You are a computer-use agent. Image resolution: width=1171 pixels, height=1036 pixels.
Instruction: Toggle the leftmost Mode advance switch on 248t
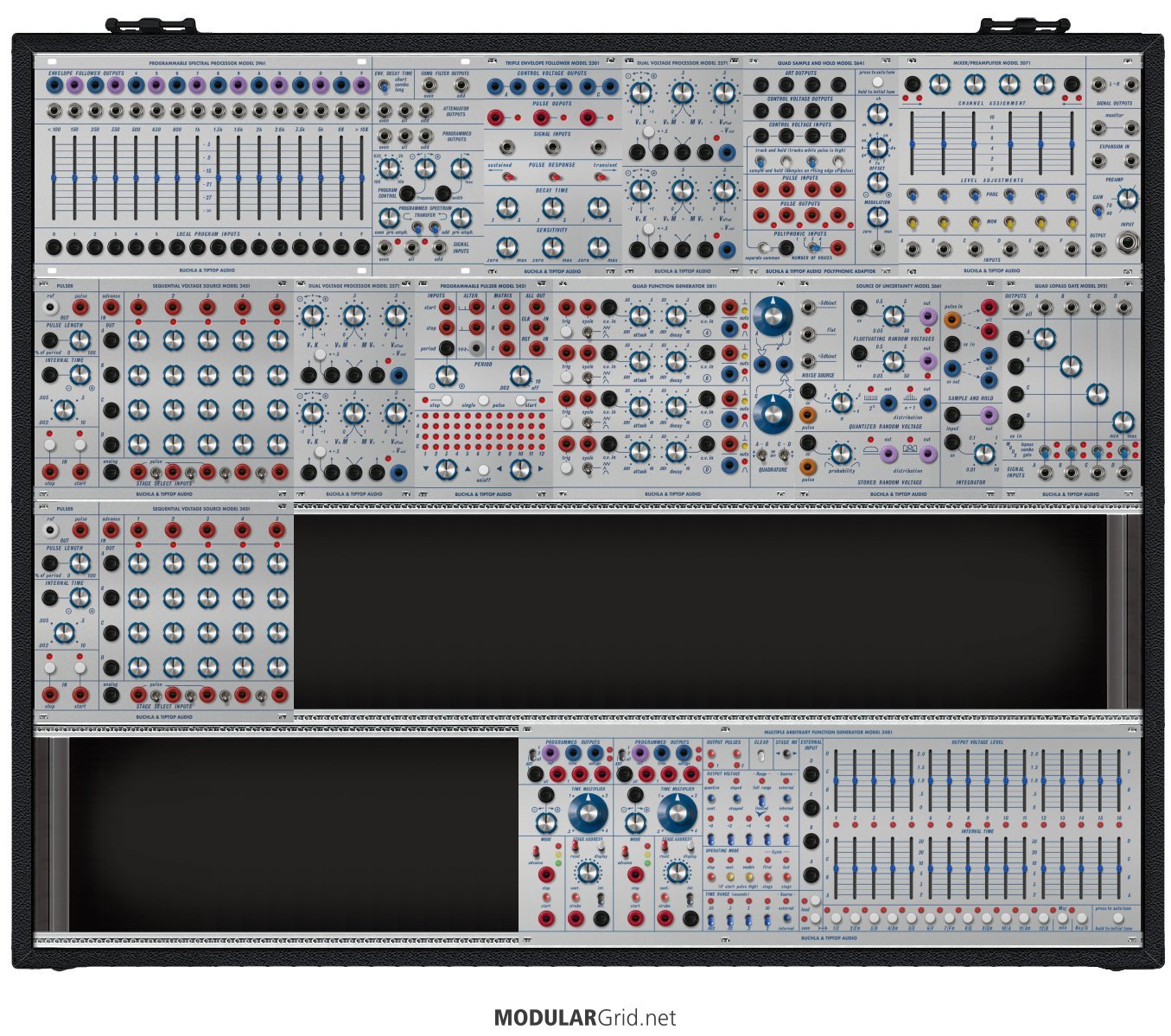click(536, 851)
